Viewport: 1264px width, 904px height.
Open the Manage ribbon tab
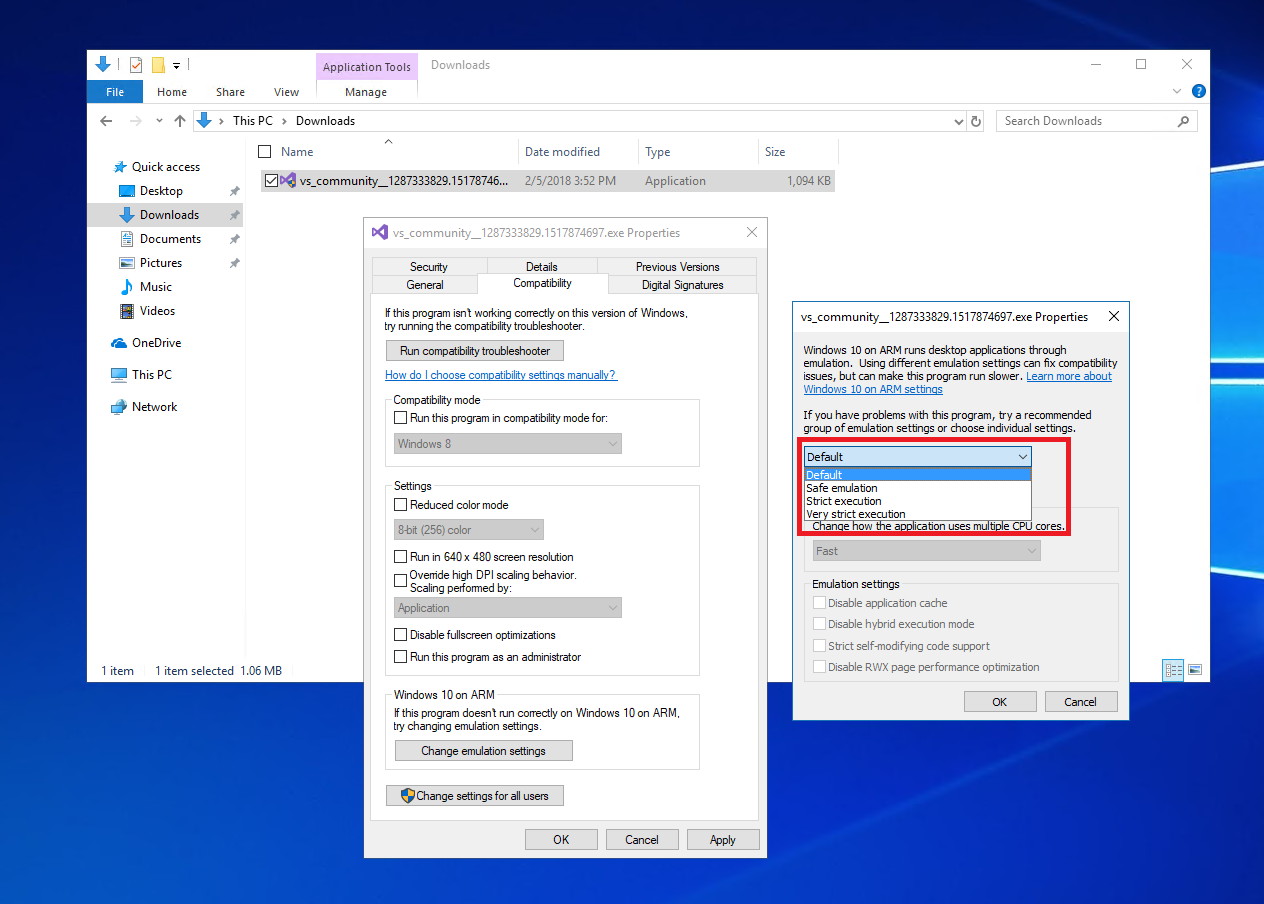tap(366, 92)
